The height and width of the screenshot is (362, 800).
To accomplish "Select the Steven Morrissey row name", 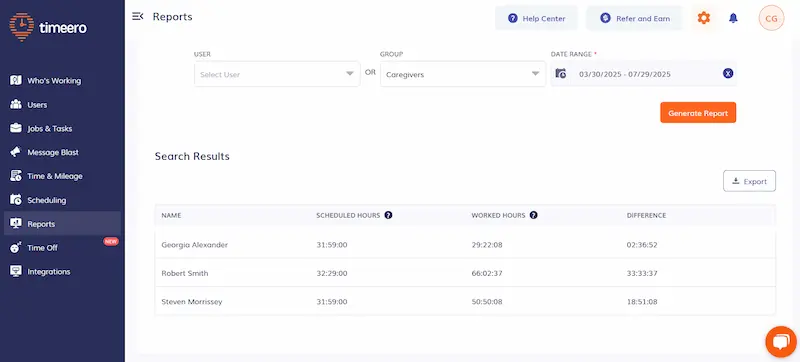I will [x=192, y=301].
